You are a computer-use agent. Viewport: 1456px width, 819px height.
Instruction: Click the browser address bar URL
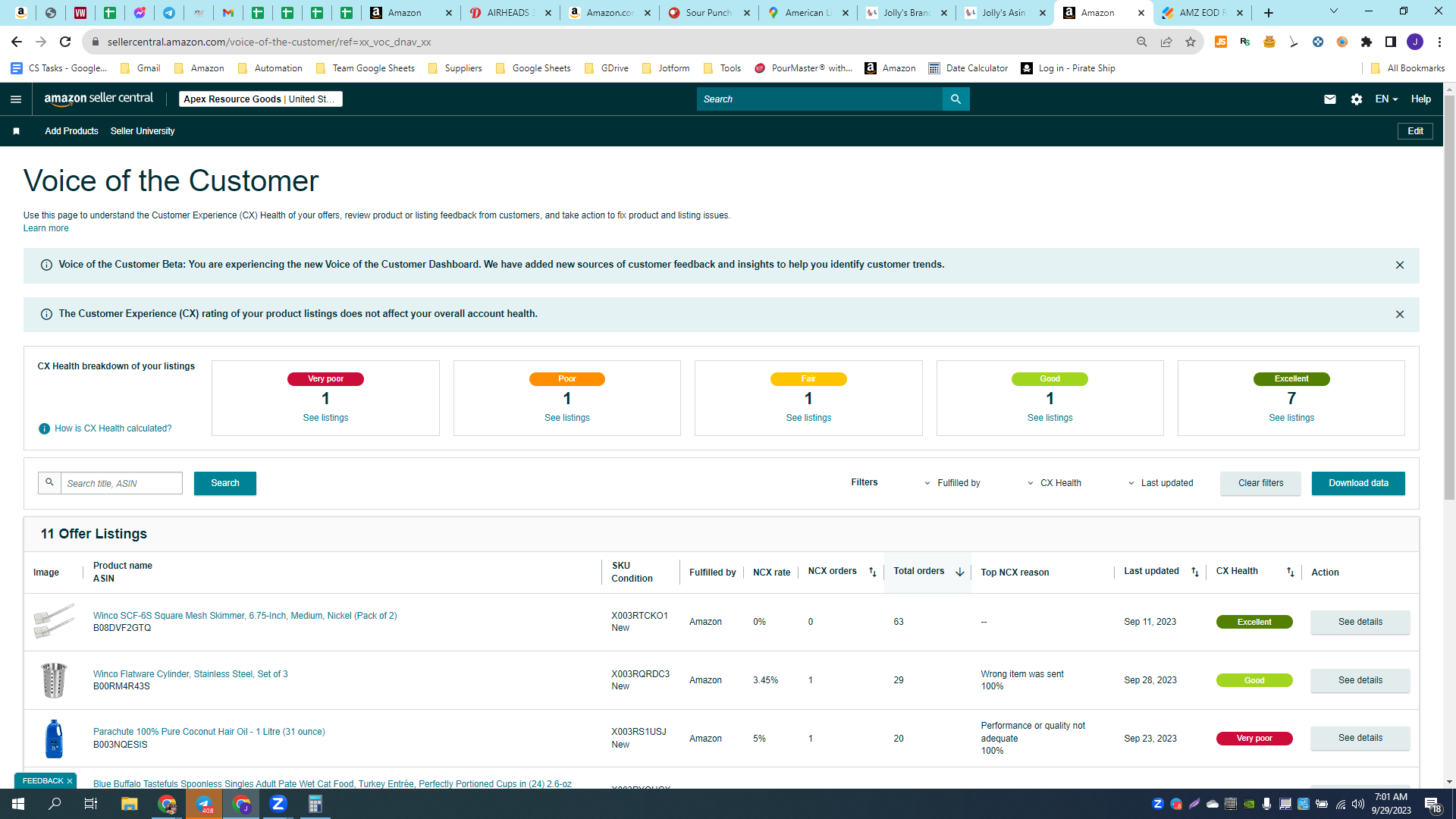(x=269, y=42)
